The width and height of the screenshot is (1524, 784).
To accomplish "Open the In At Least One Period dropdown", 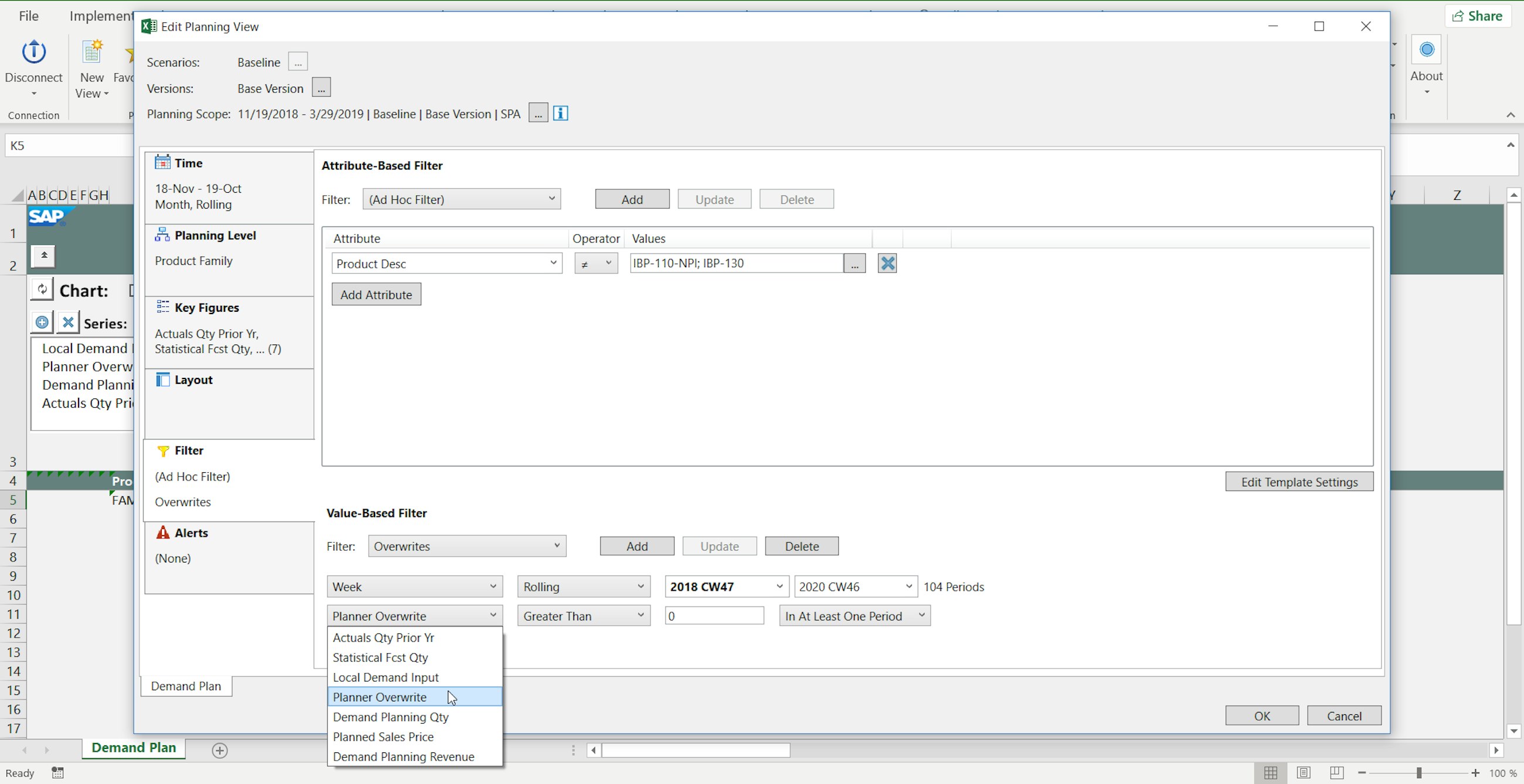I will 854,616.
